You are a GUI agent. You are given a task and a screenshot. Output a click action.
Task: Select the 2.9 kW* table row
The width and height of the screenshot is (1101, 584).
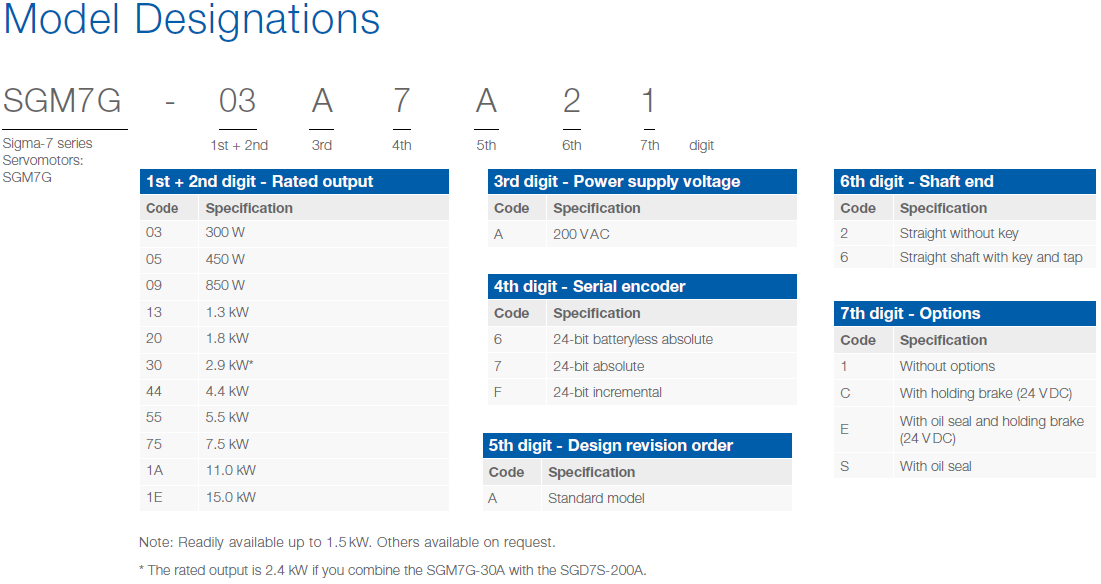pos(294,365)
